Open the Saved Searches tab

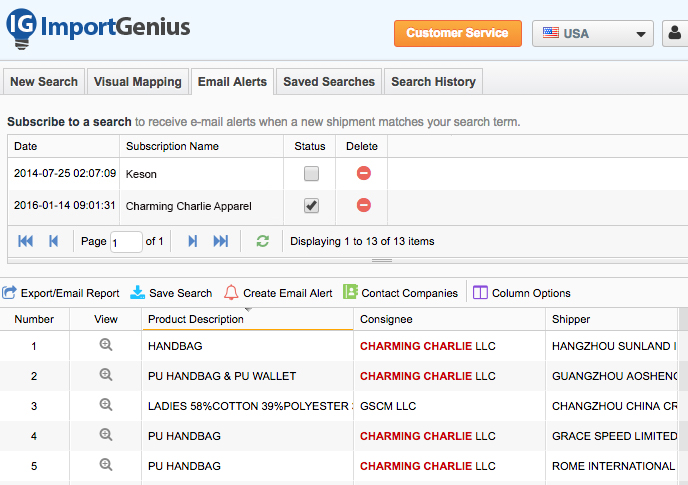[329, 82]
